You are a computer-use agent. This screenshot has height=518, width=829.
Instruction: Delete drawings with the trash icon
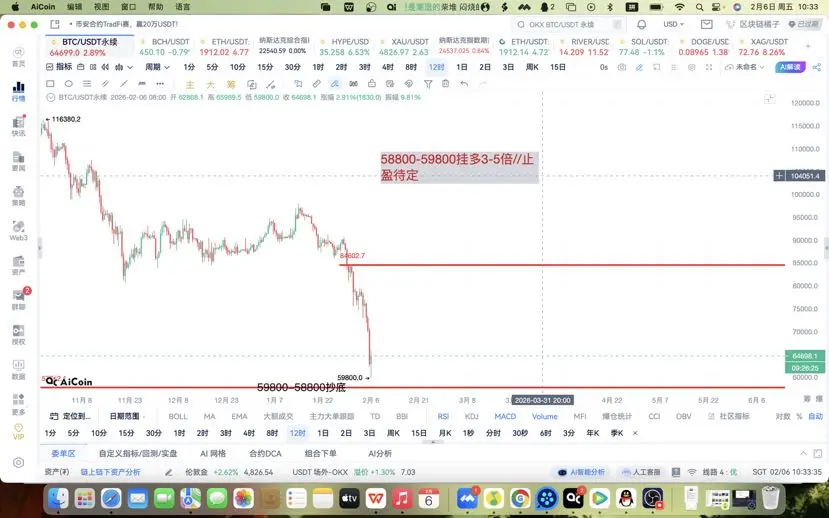coord(446,84)
